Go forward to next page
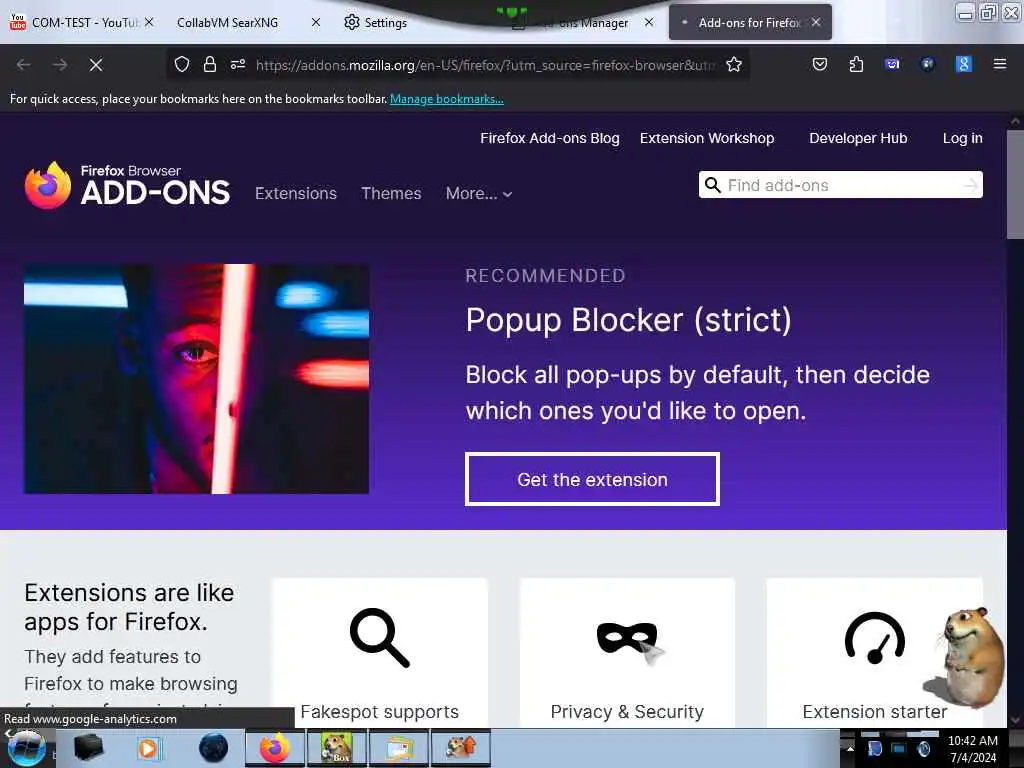This screenshot has height=768, width=1024. point(60,65)
